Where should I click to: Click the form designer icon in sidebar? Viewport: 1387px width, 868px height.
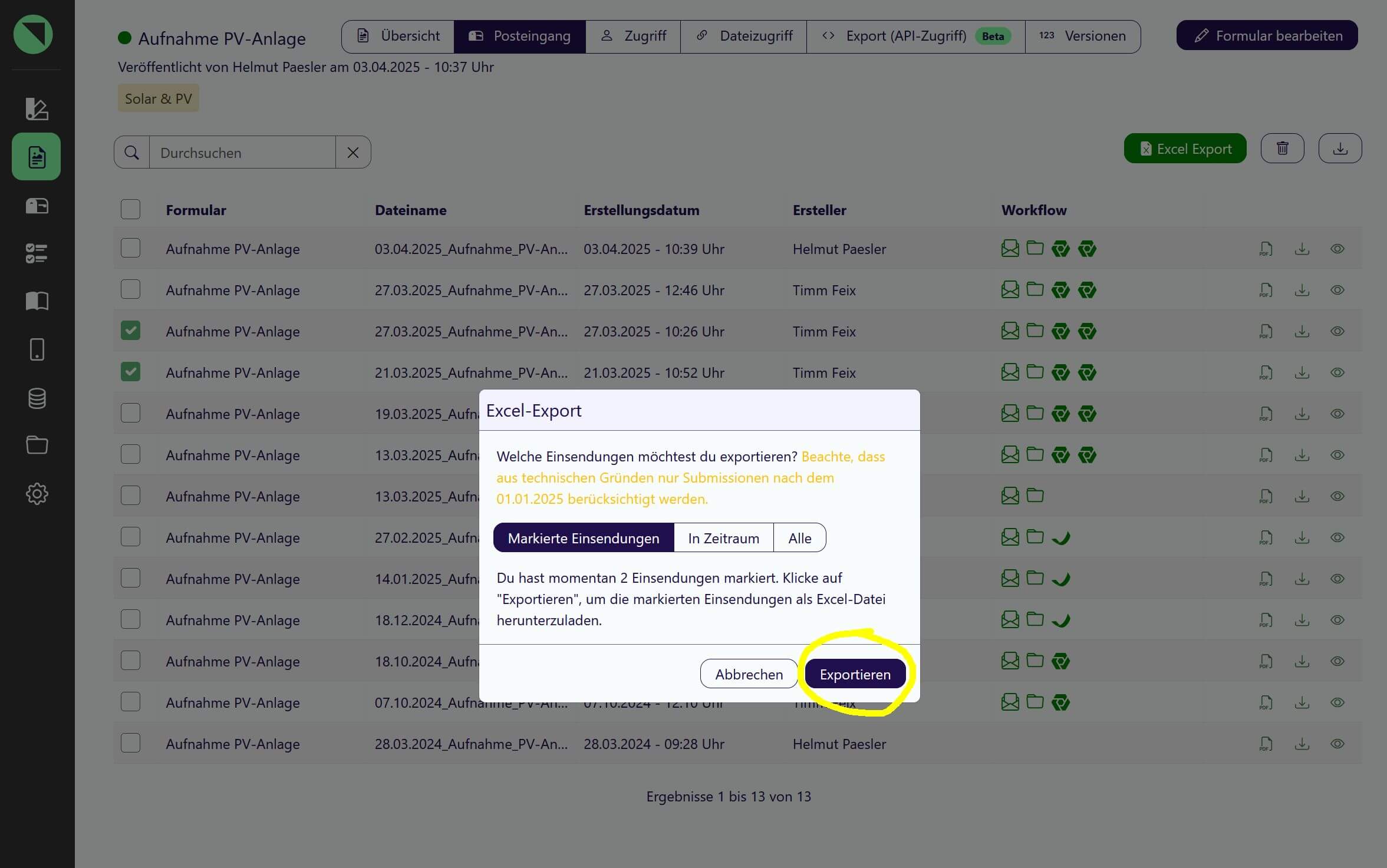(37, 109)
